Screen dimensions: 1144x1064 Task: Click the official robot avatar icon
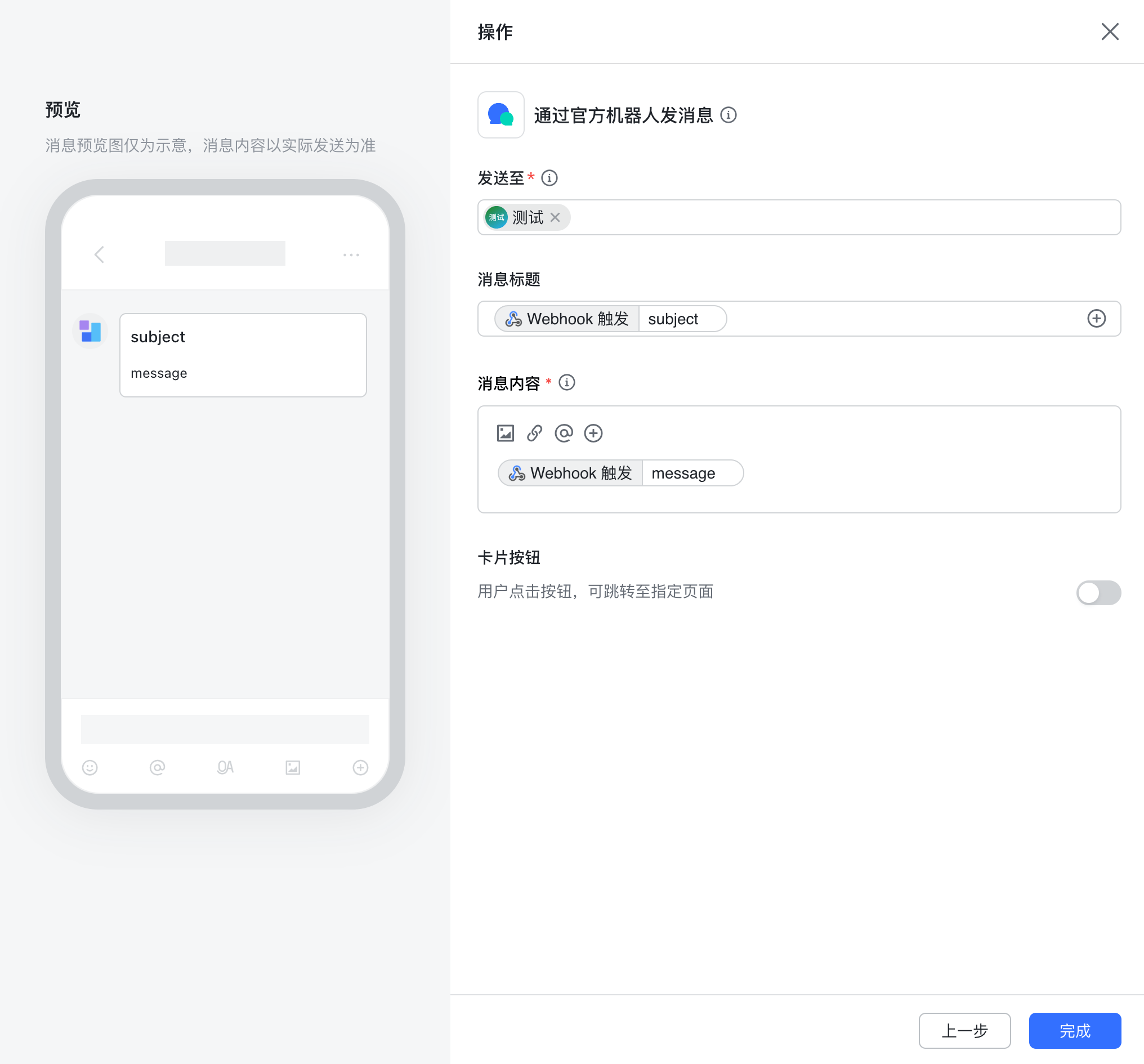pos(500,115)
